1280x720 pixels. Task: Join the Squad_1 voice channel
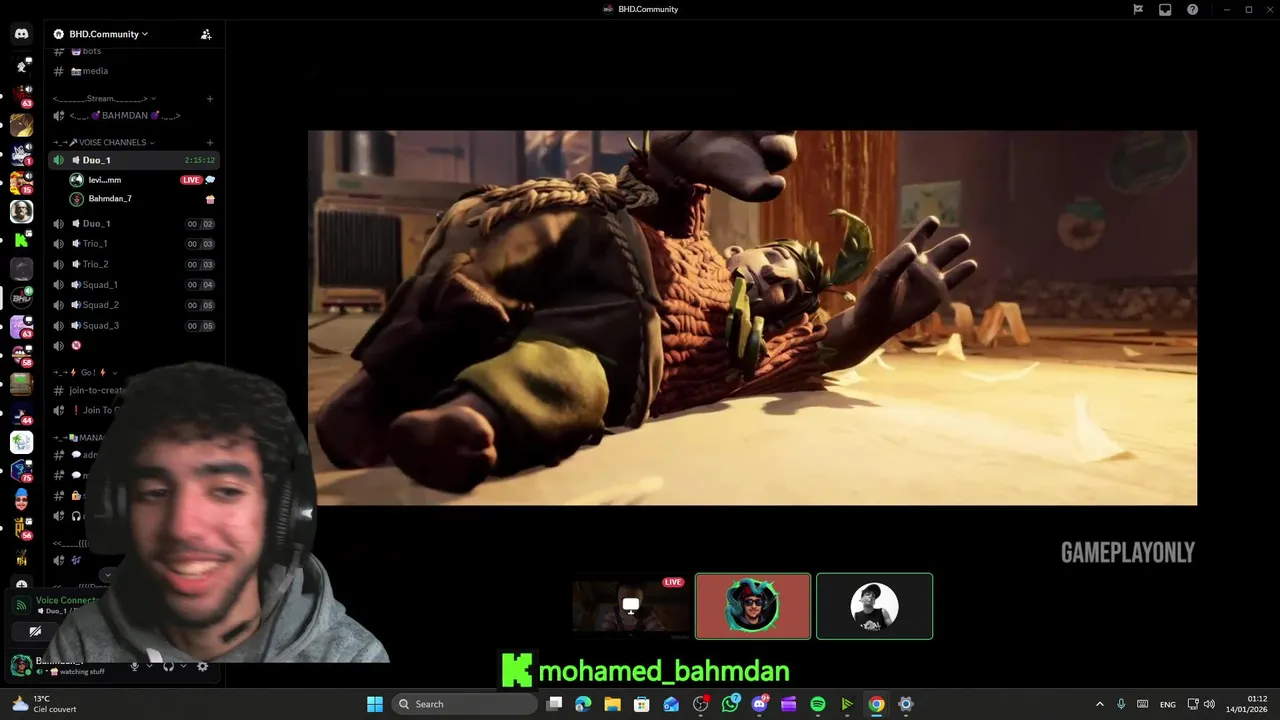click(x=133, y=285)
